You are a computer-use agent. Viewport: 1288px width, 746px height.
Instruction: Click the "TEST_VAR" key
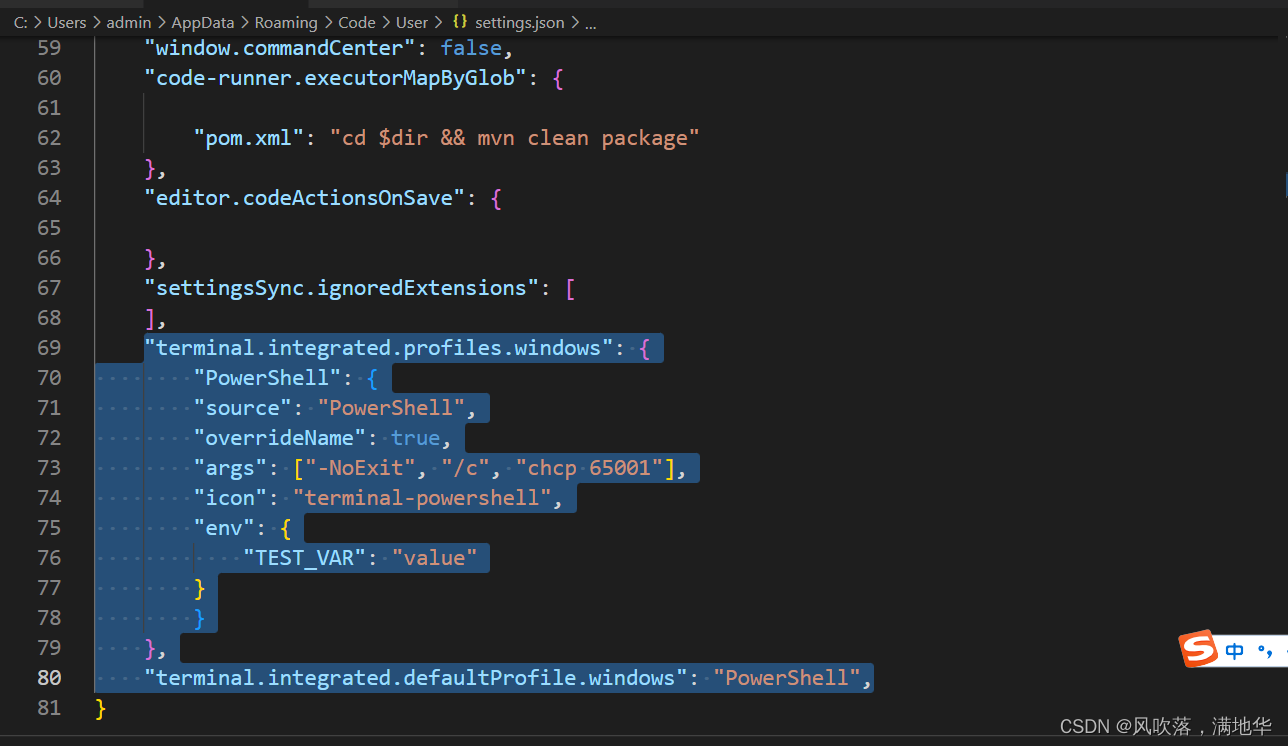[304, 558]
